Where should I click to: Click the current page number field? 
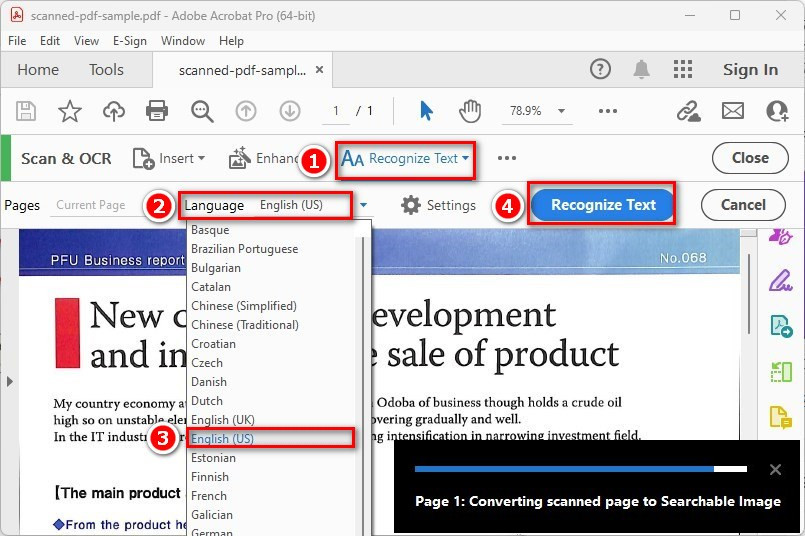pyautogui.click(x=337, y=111)
